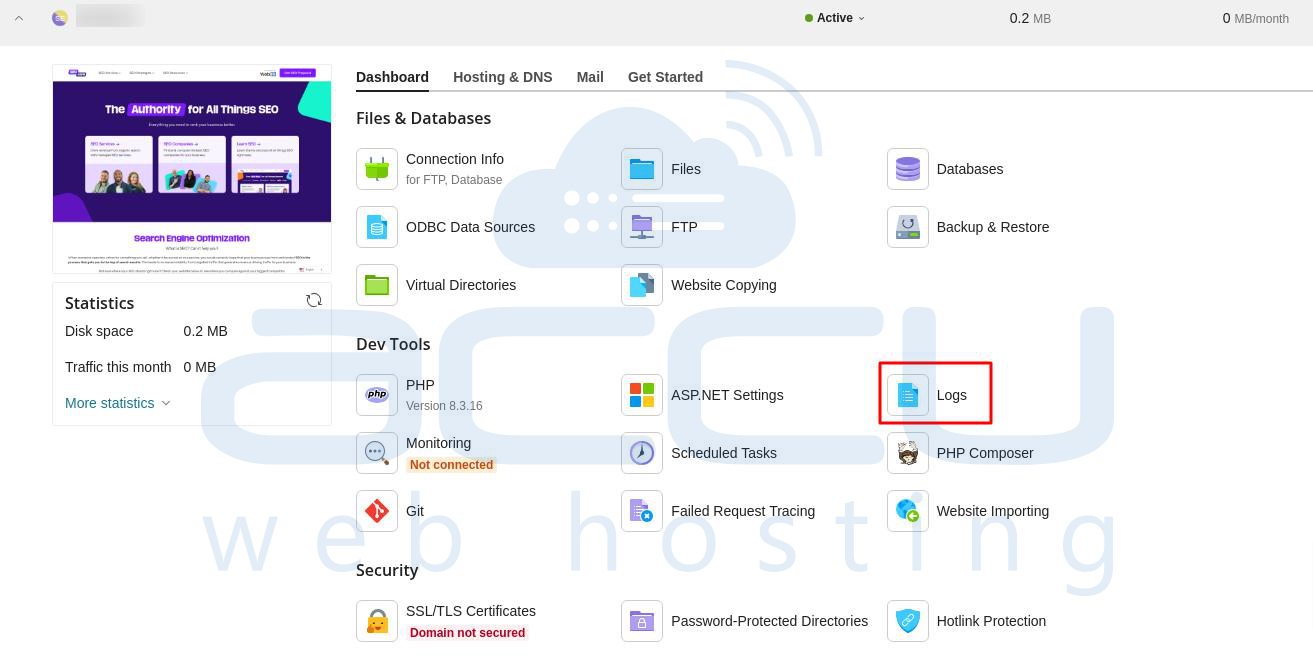Open the Virtual Directories icon
Viewport: 1313px width, 656px height.
[377, 285]
